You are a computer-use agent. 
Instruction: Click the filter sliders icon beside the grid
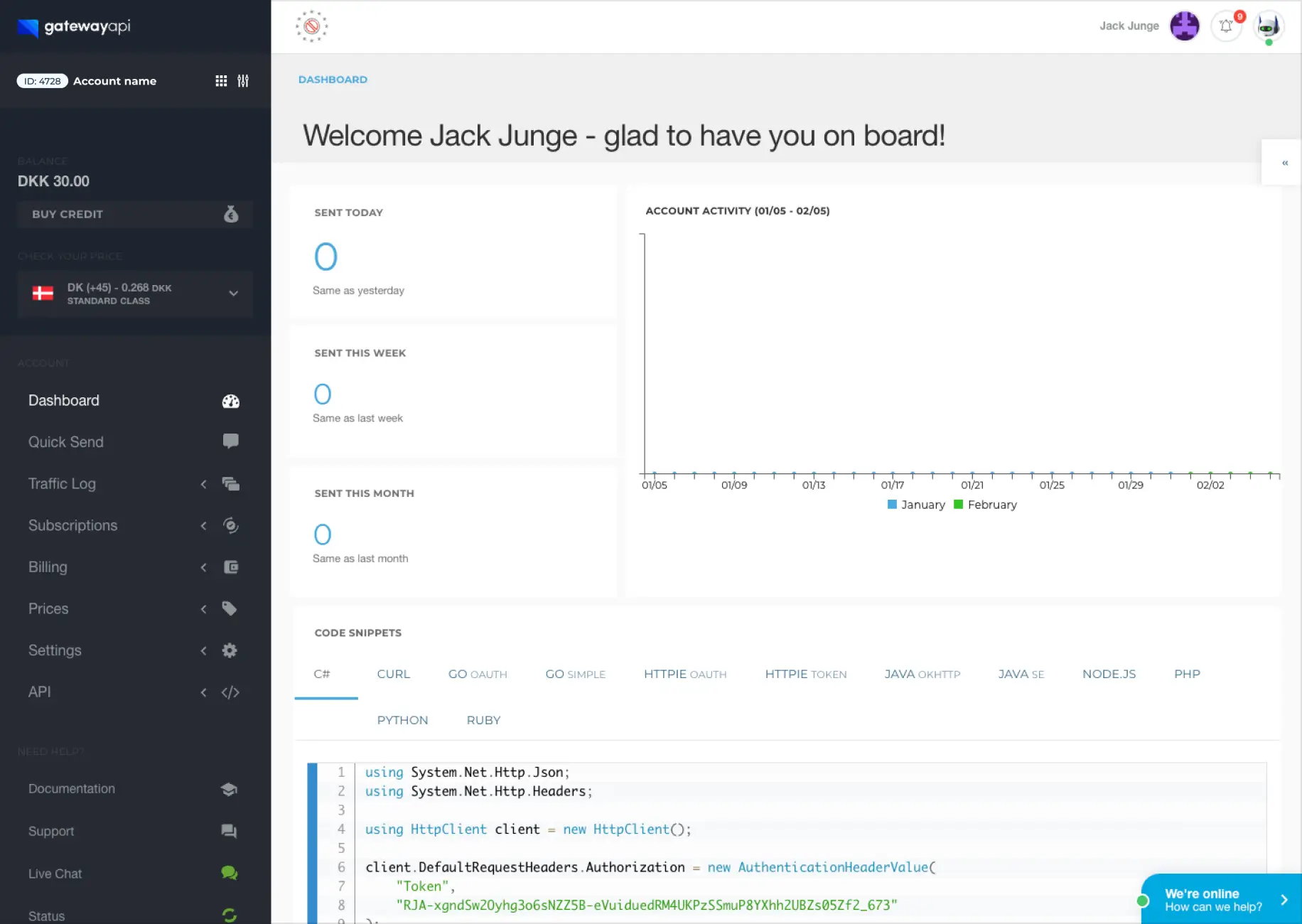tap(242, 81)
